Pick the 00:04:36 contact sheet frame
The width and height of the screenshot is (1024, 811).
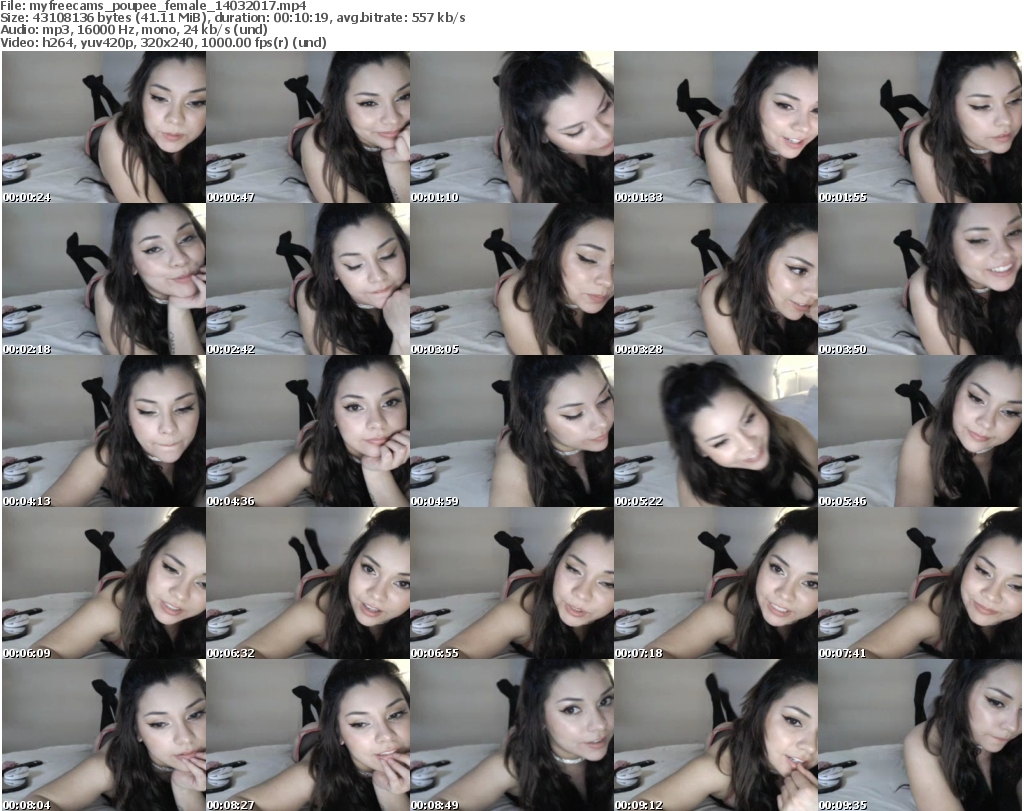308,431
